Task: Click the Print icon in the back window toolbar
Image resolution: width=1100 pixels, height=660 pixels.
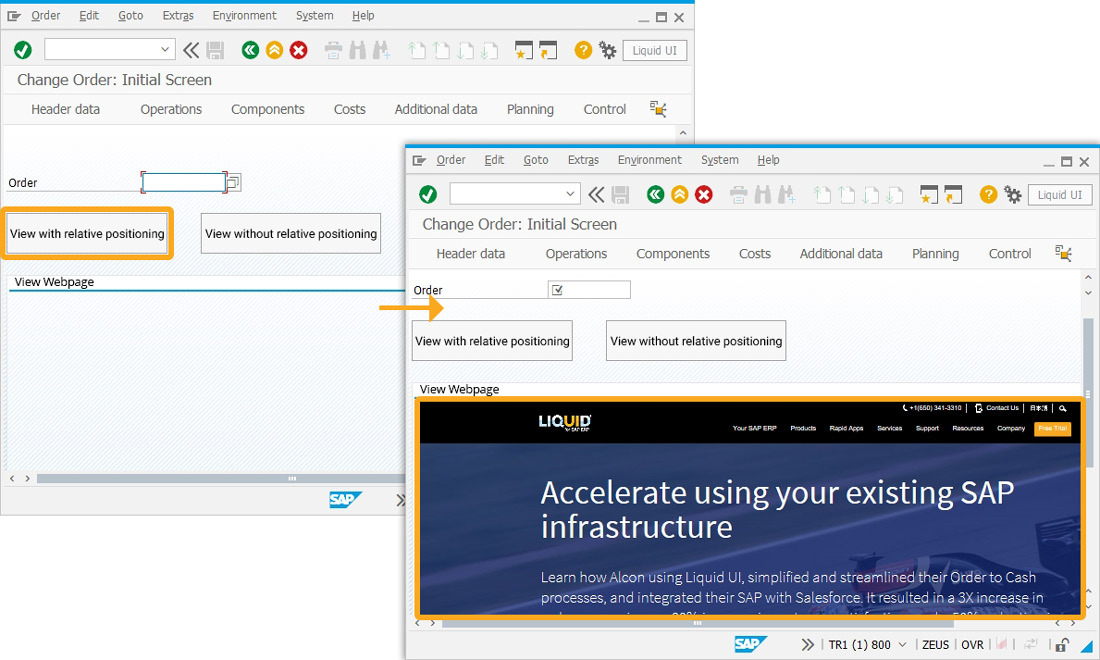Action: click(333, 50)
